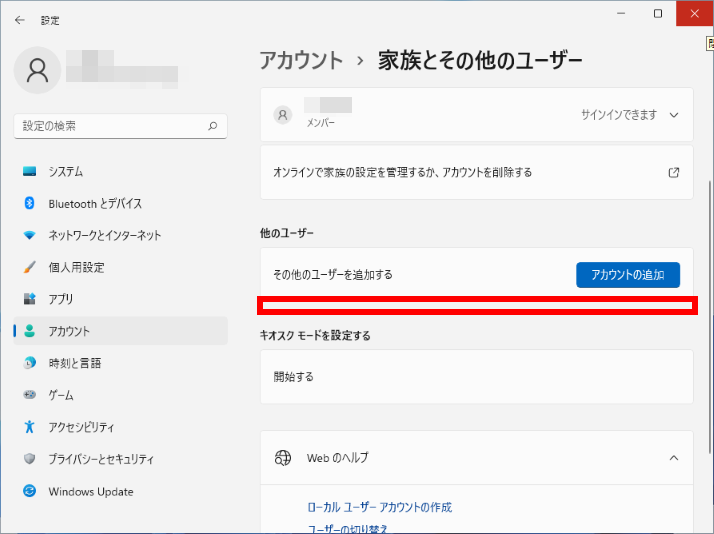Click the アカウントの追加 button

click(x=628, y=275)
